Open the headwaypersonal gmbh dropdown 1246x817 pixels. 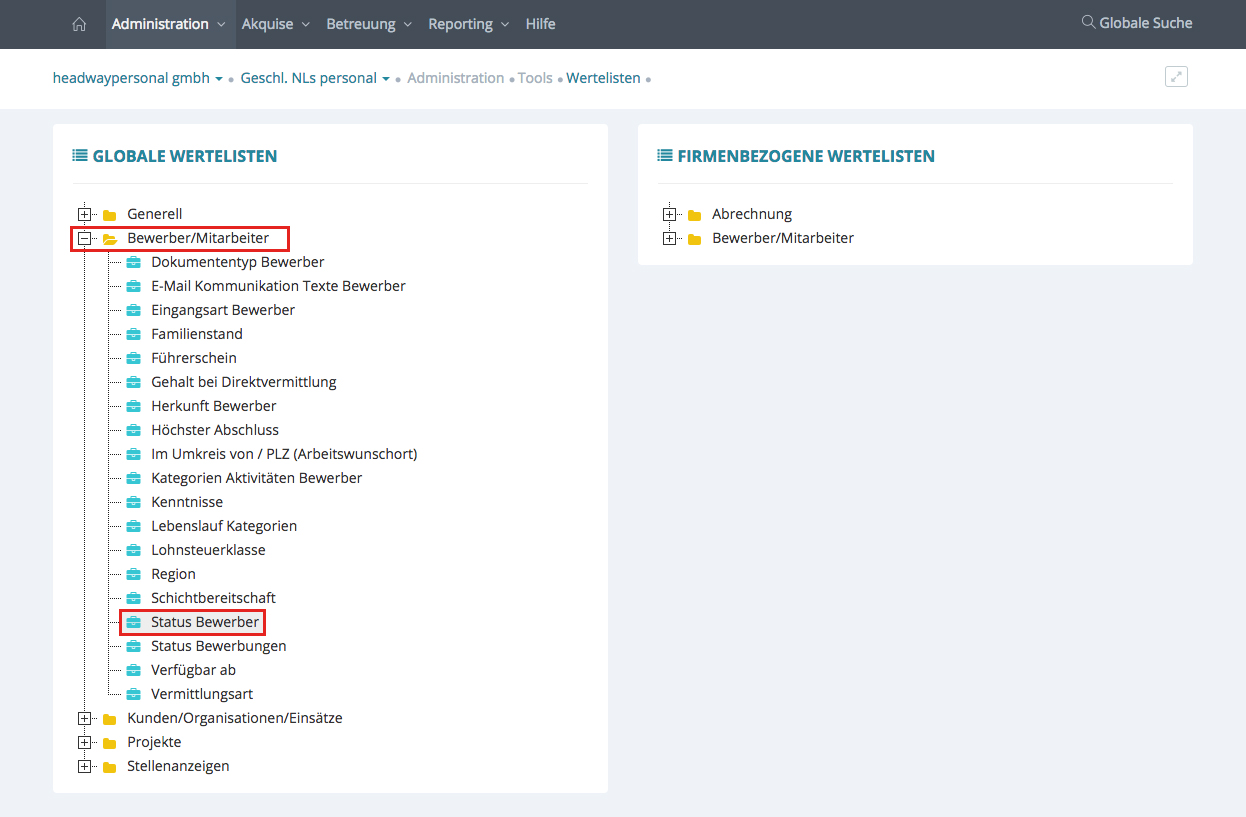[x=137, y=78]
